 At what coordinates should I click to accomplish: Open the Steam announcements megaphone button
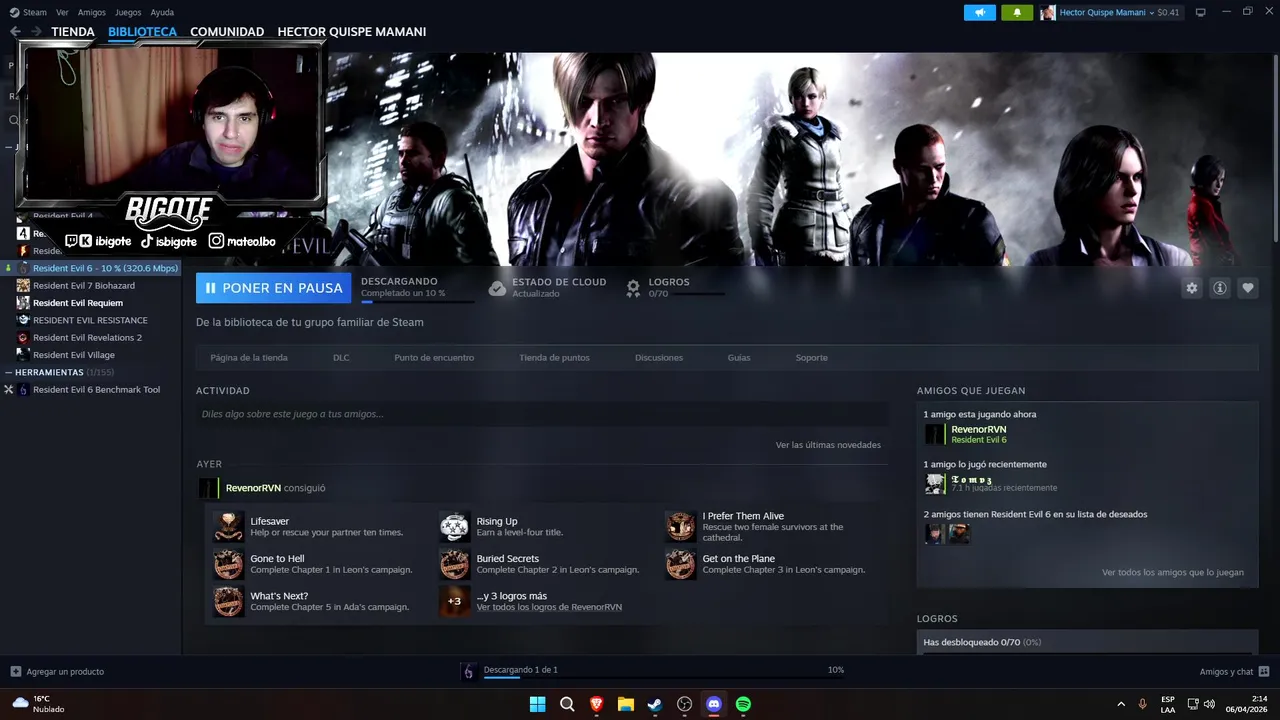tap(980, 12)
